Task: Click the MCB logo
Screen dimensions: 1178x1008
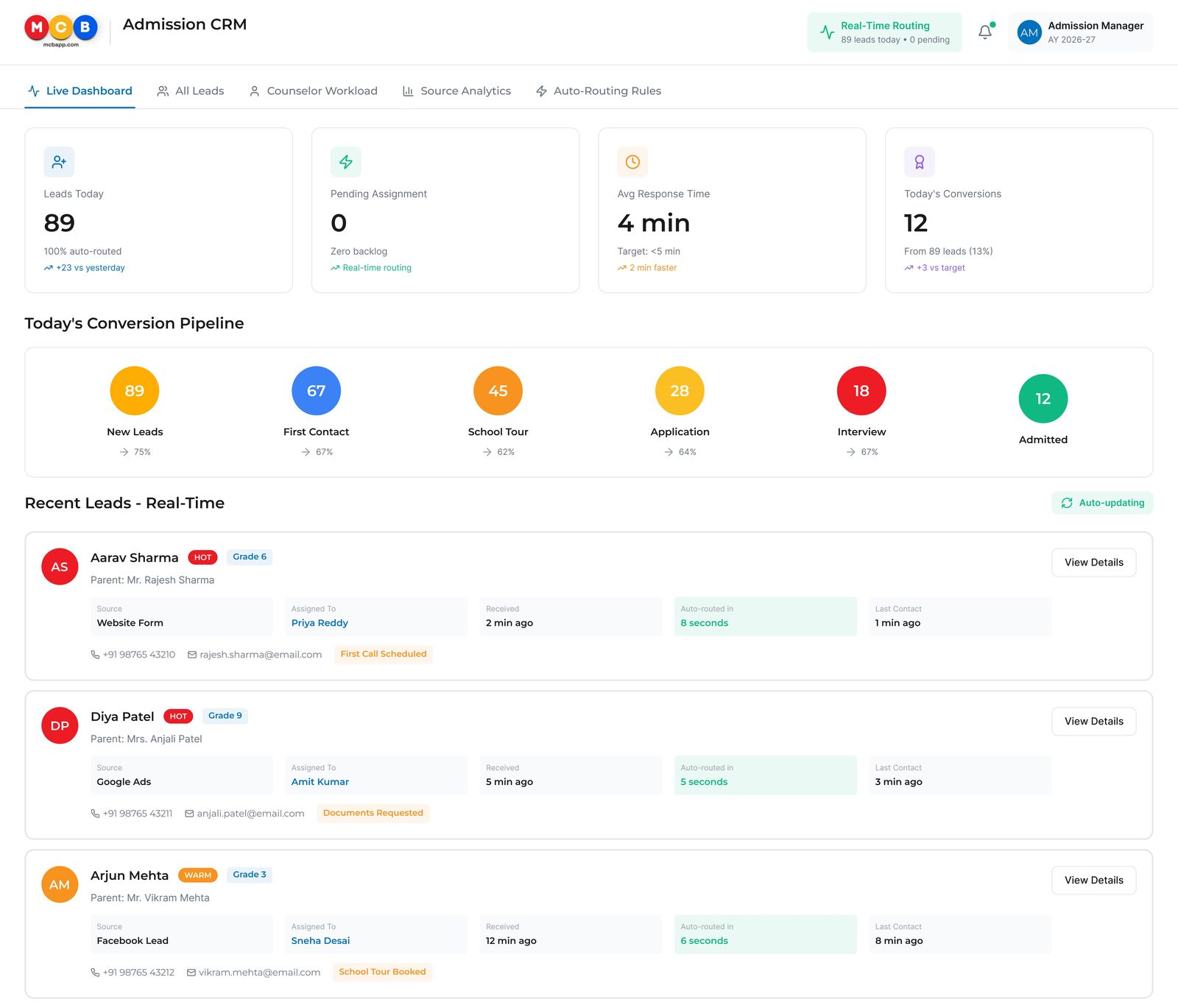Action: [61, 31]
